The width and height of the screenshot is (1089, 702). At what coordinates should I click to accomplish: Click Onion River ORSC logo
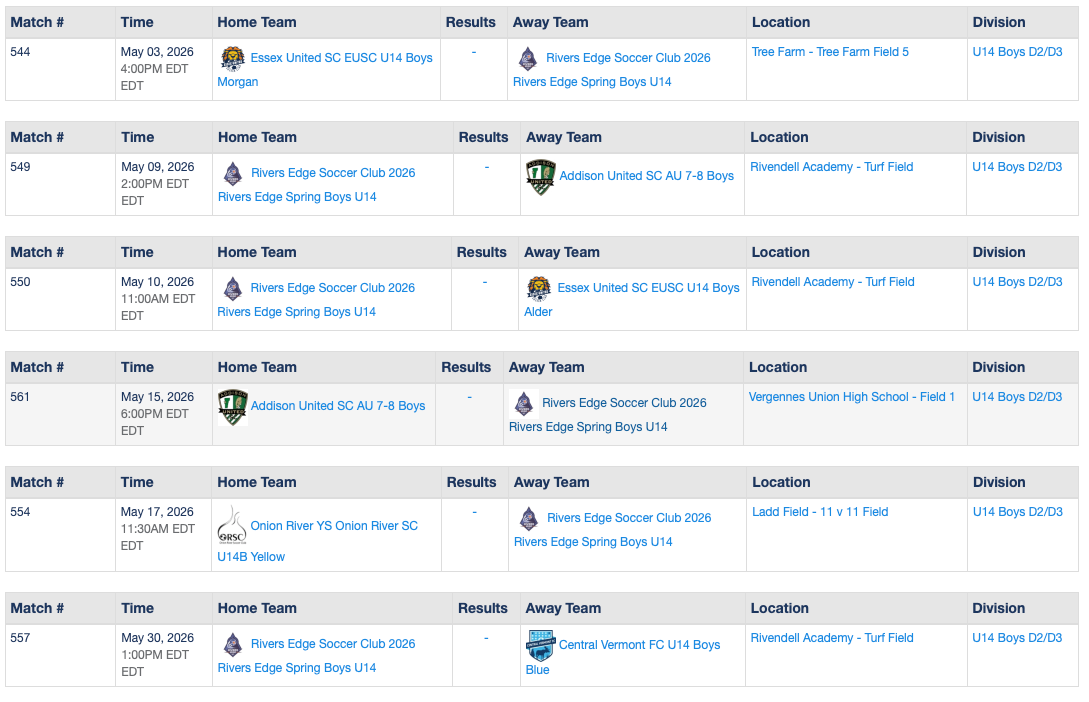tap(232, 525)
